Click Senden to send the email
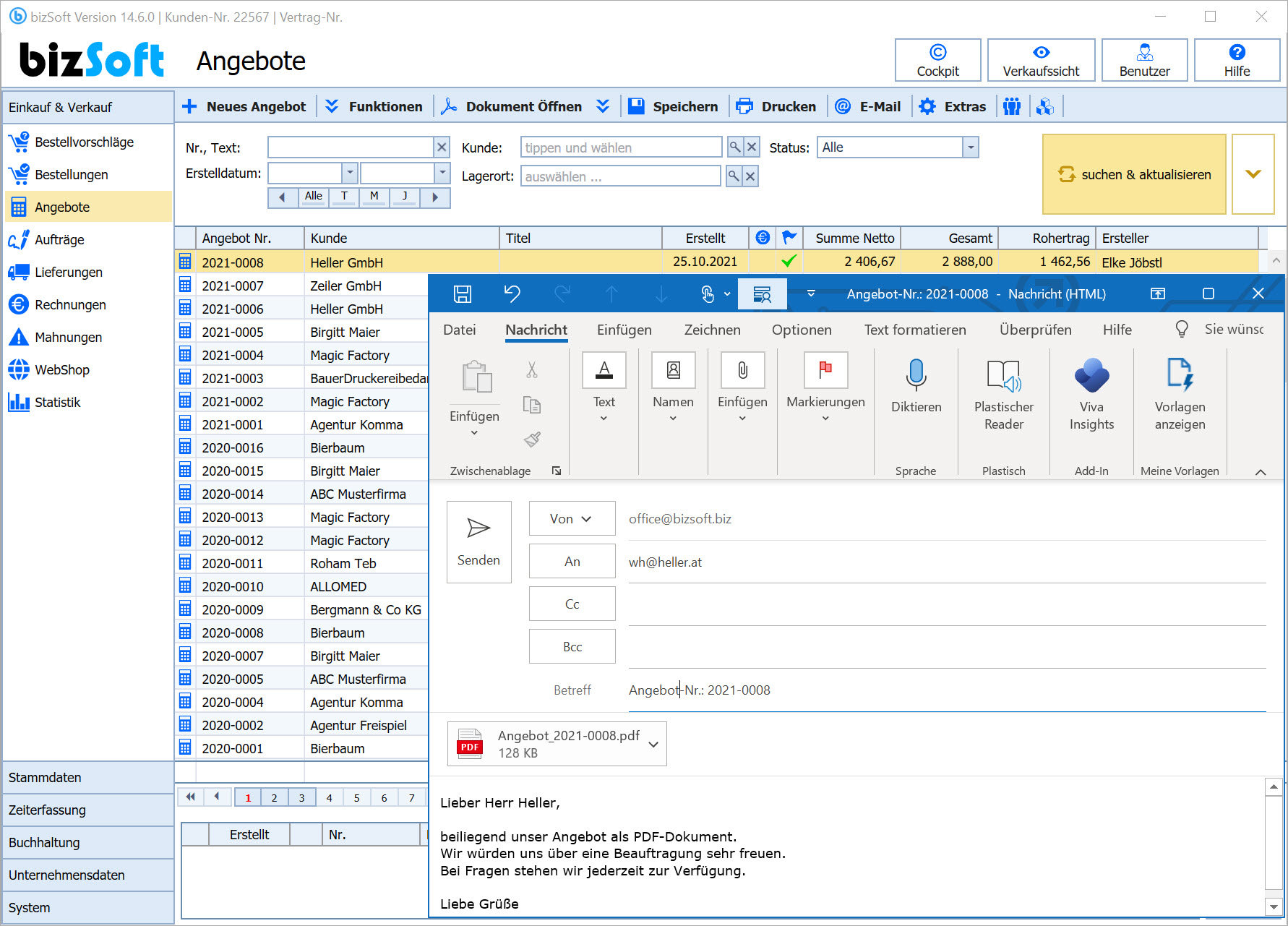This screenshot has width=1288, height=926. coord(478,542)
